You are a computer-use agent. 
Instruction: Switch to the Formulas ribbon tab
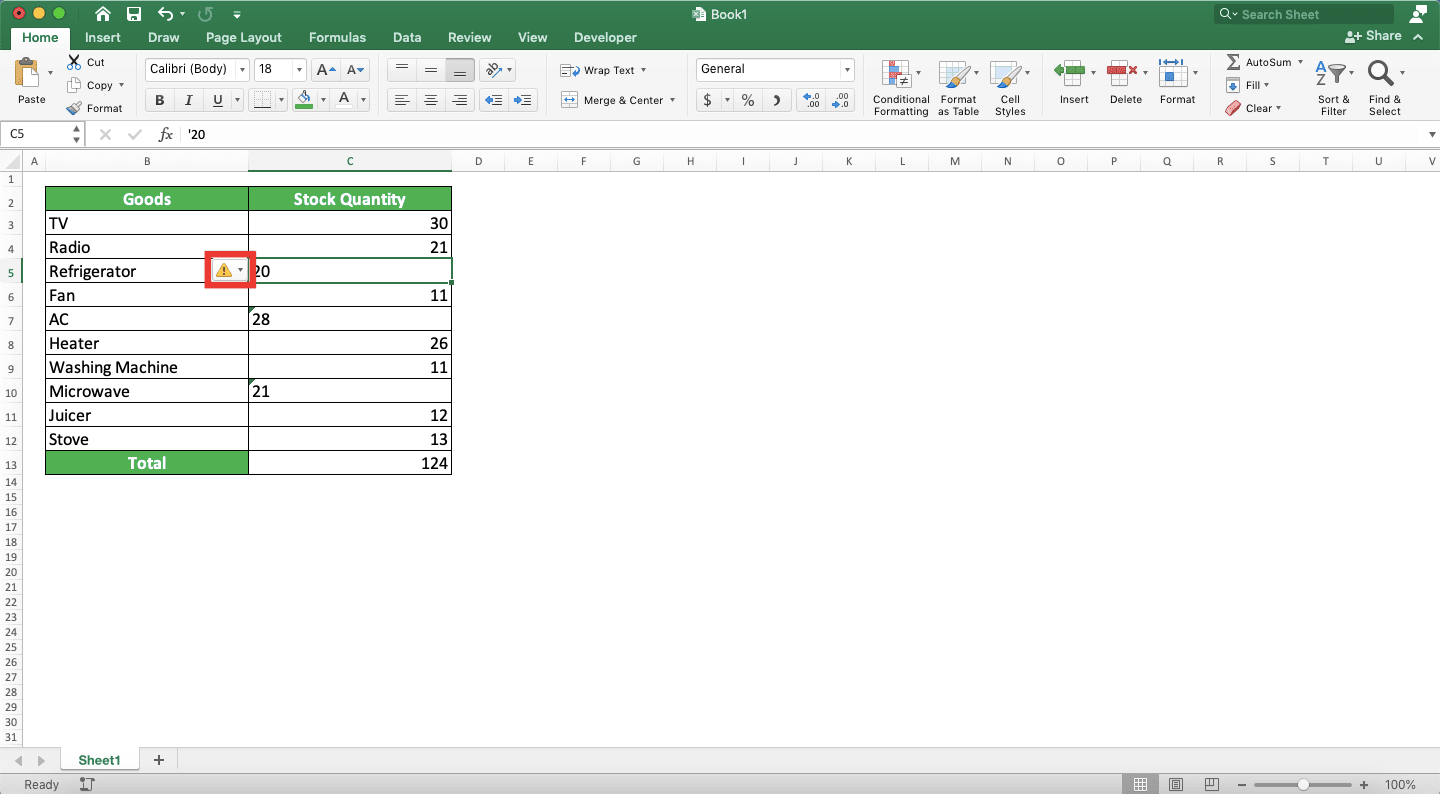[337, 37]
